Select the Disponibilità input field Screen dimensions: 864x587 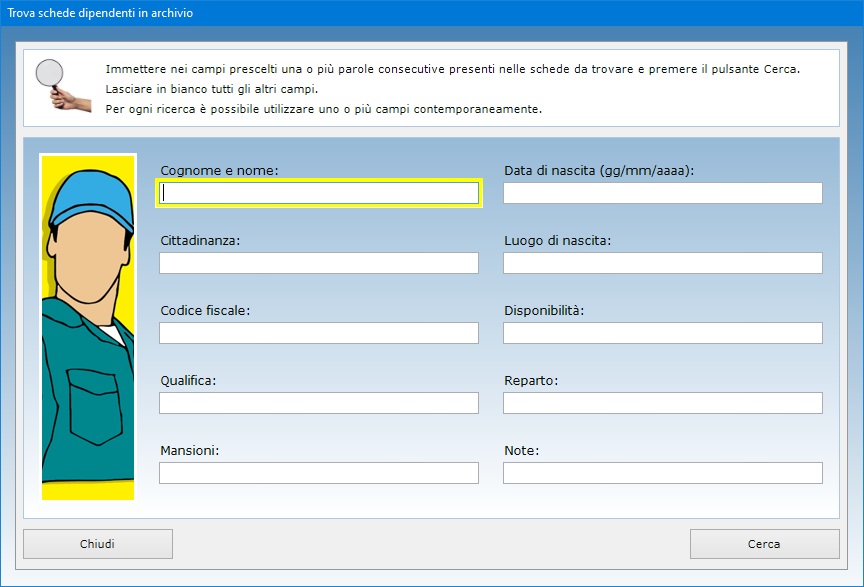click(663, 333)
